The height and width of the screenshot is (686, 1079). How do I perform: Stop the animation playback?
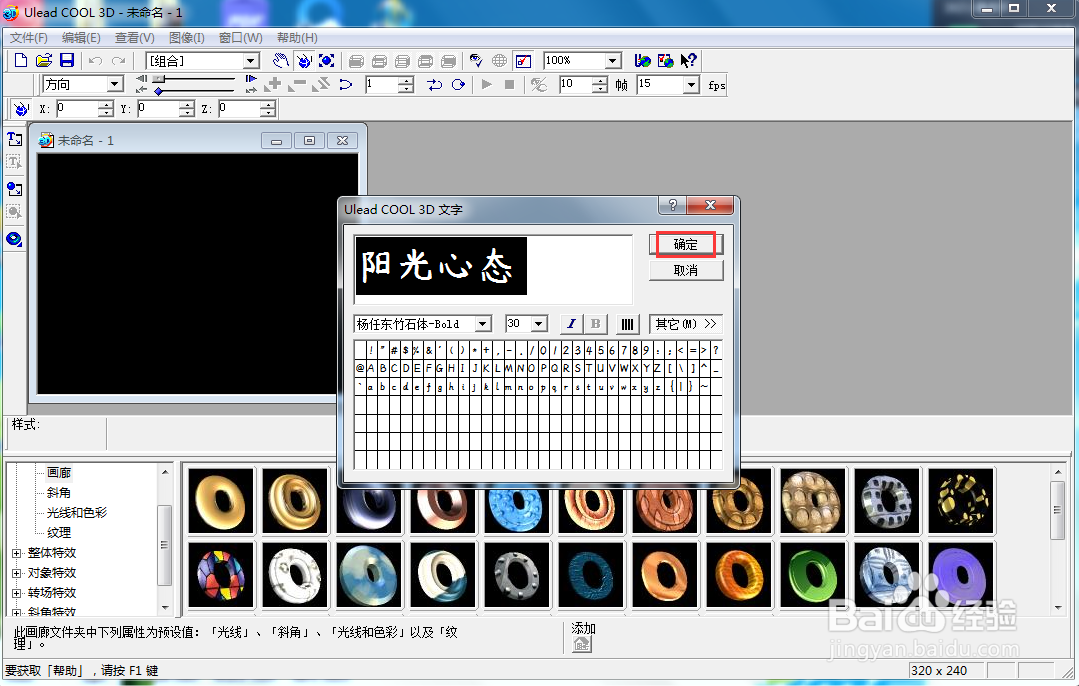pos(509,85)
